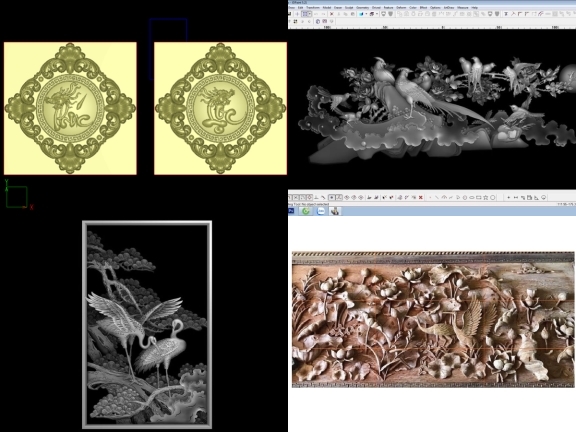The height and width of the screenshot is (432, 576).
Task: Click the red X delete icon in top toolbar
Action: point(332,14)
